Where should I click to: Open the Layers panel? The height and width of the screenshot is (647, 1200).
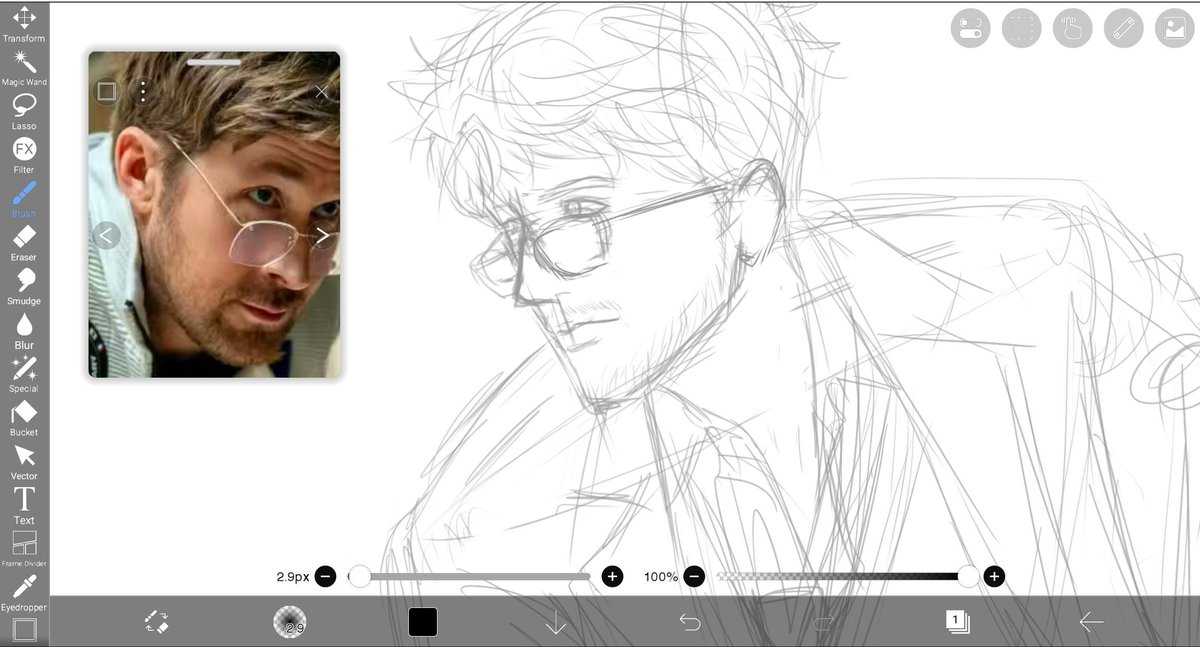(x=957, y=622)
